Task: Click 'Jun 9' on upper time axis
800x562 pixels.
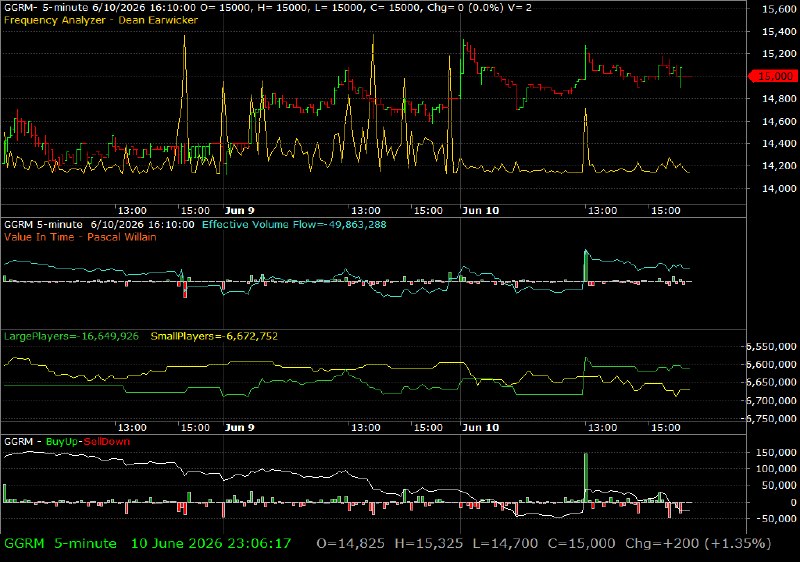Action: tap(239, 211)
